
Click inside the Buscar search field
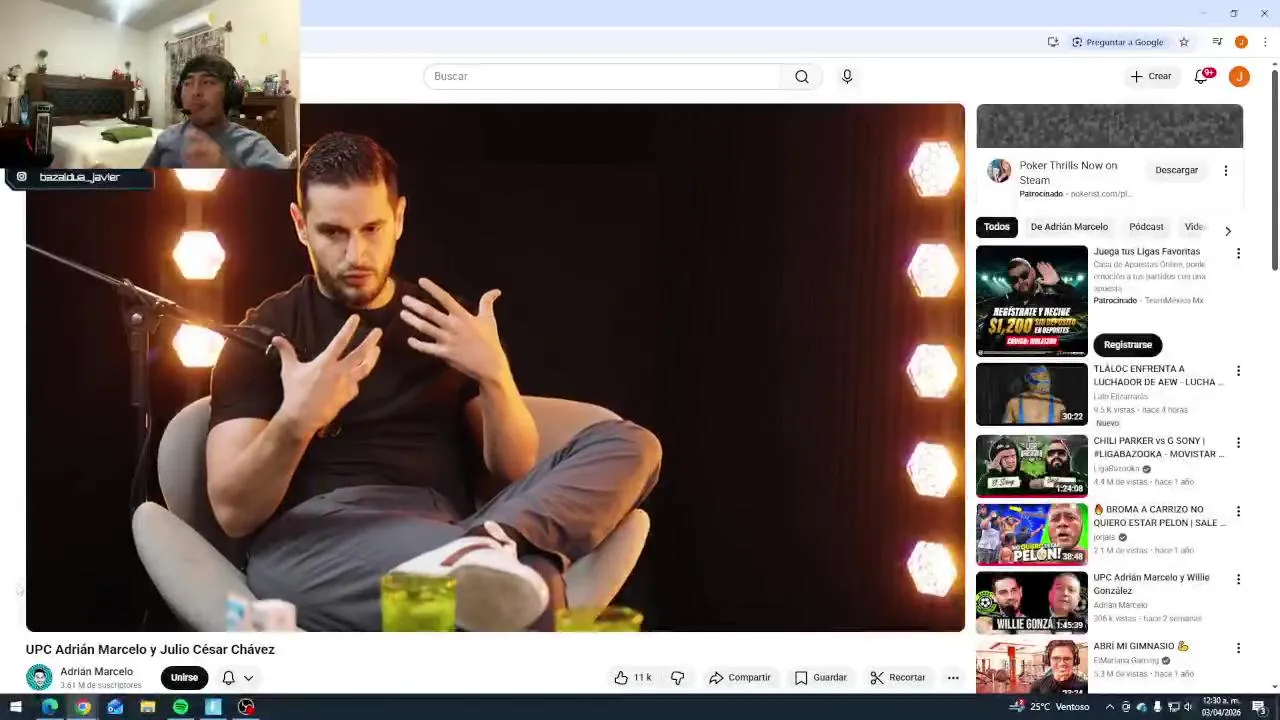[x=603, y=77]
